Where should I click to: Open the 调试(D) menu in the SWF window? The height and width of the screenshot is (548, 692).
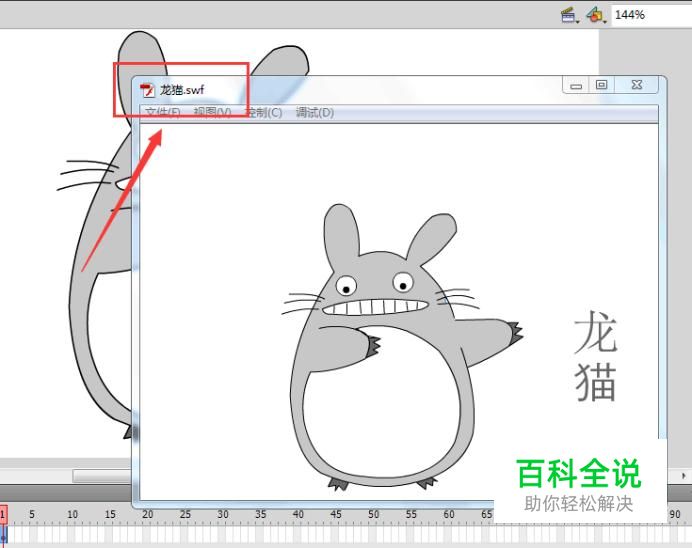[x=315, y=113]
